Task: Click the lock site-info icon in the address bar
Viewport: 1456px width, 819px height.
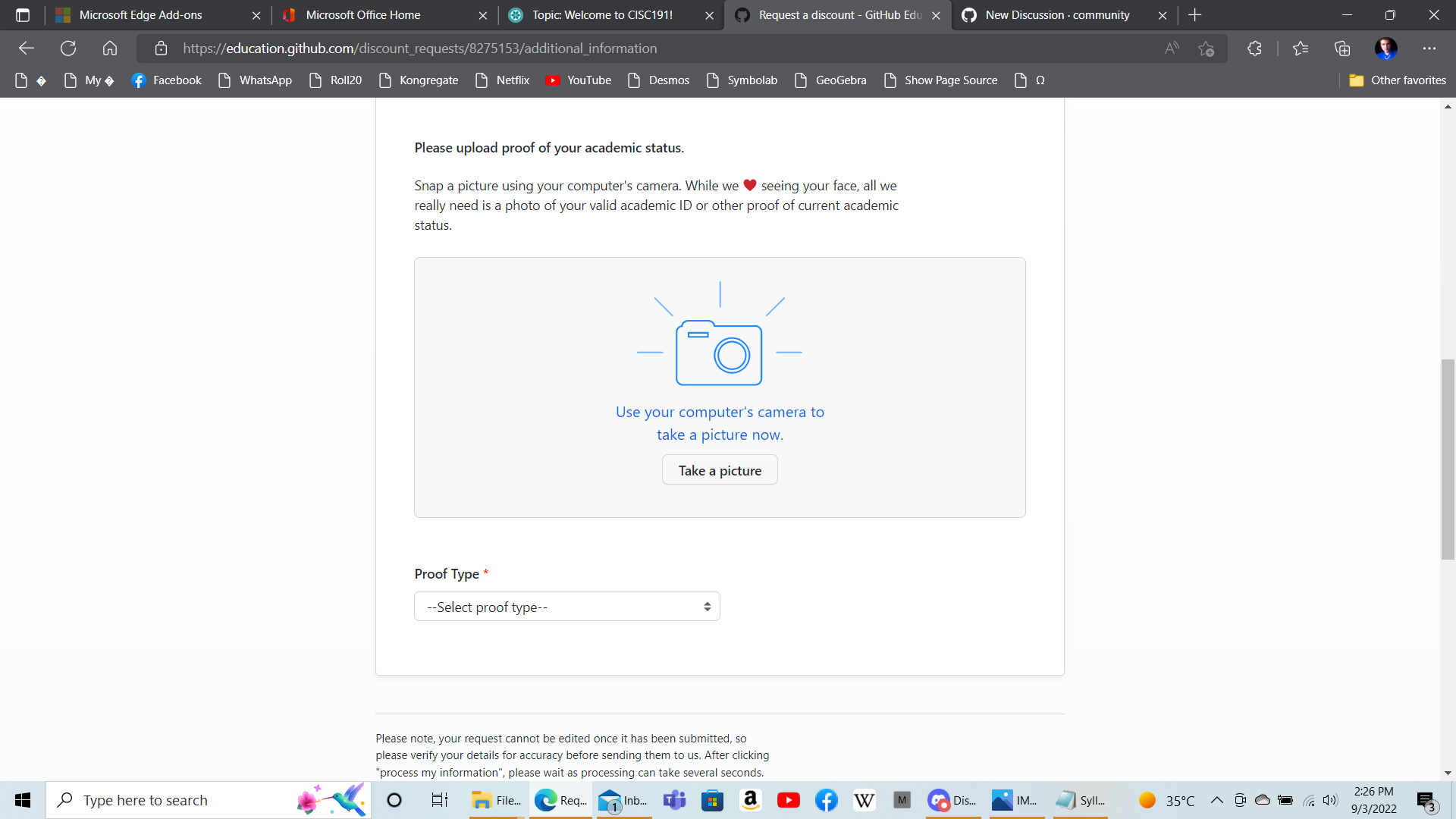Action: pyautogui.click(x=161, y=49)
